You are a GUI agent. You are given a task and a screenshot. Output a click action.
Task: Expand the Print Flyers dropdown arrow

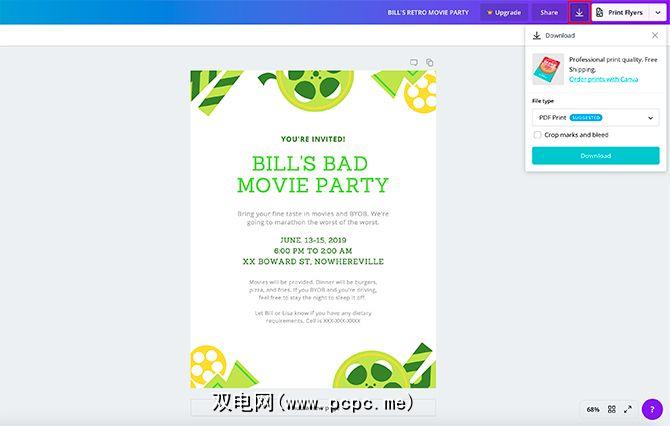tap(658, 12)
